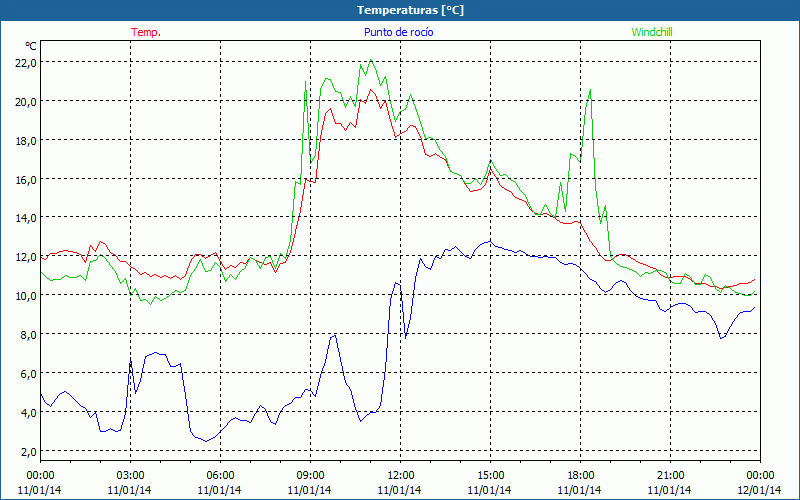Screen dimensions: 800x500
Task: Select the red Temp. legend label
Action: pos(146,32)
